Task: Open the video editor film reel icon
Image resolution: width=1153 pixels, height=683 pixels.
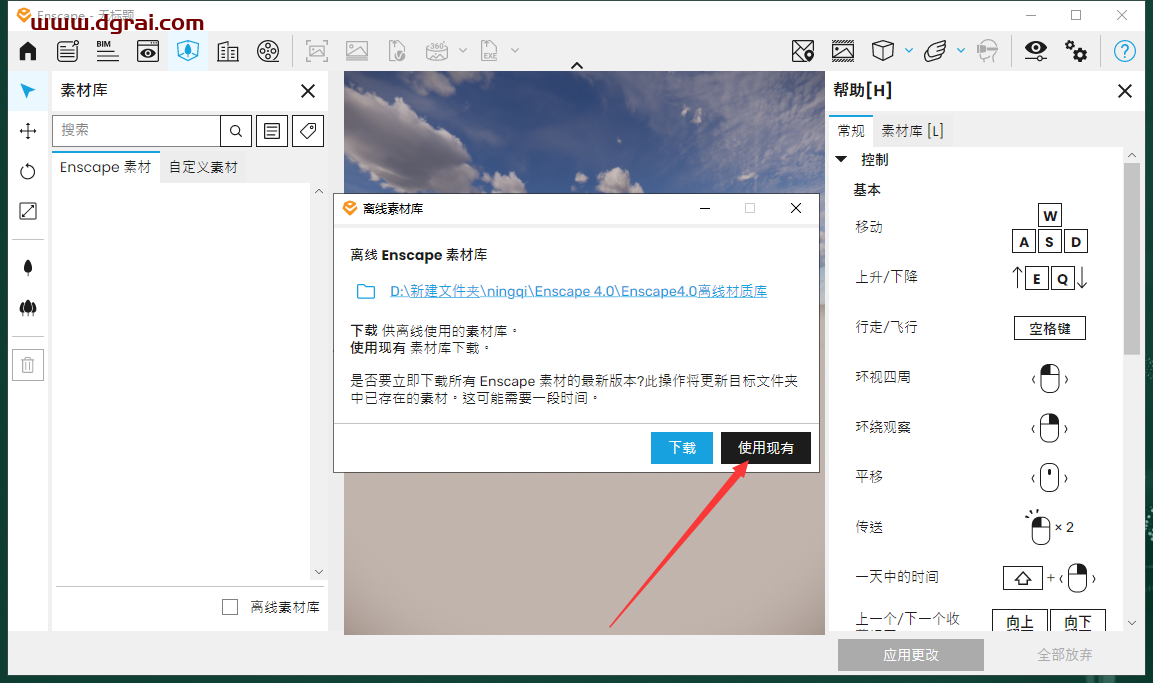Action: coord(268,51)
